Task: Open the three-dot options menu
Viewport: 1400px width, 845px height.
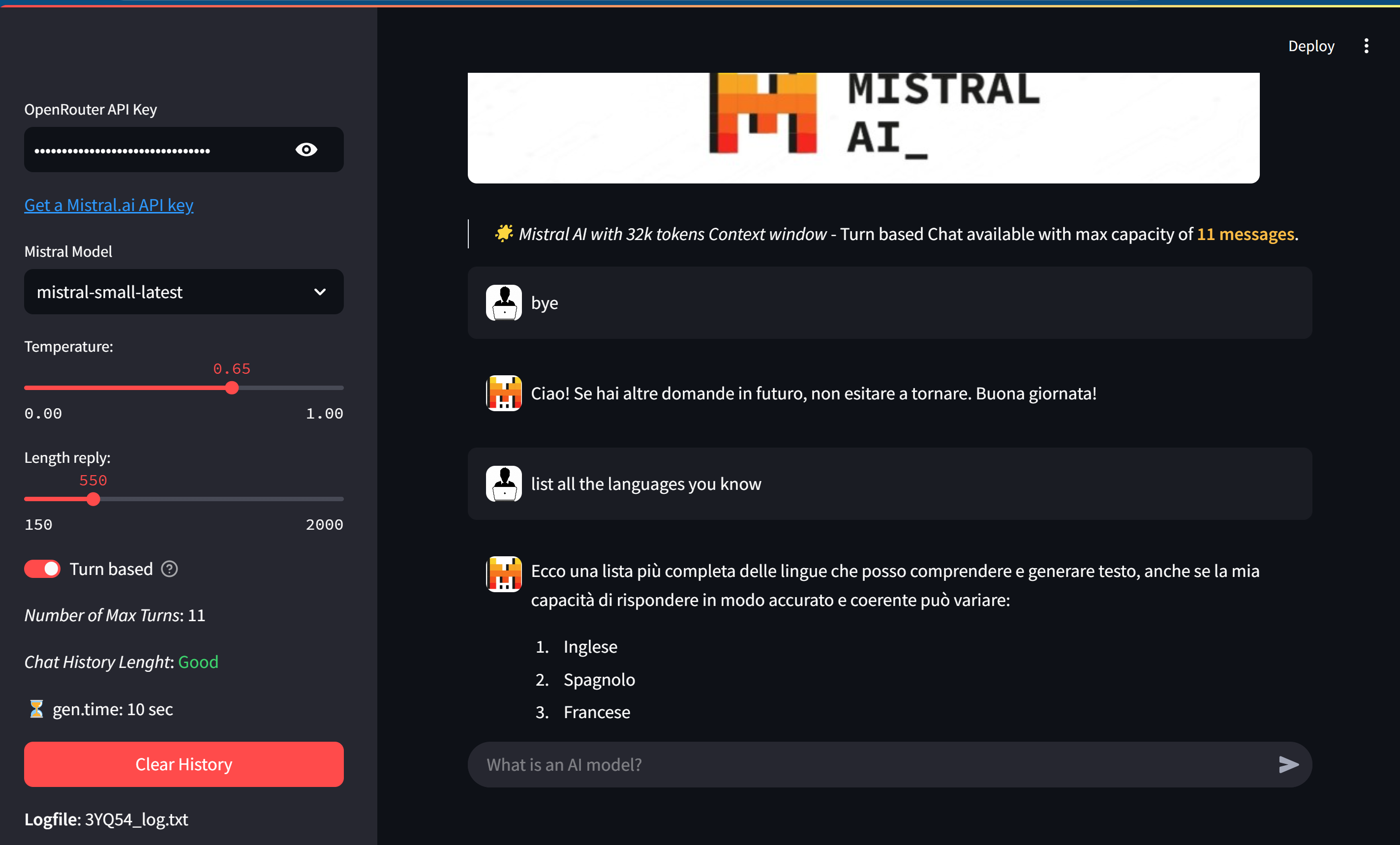Action: coord(1367,45)
